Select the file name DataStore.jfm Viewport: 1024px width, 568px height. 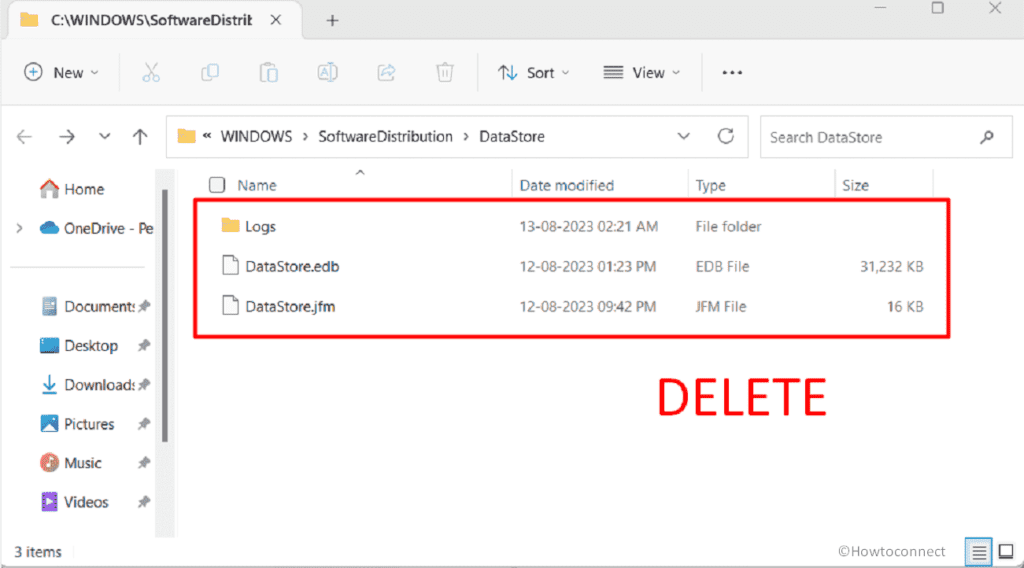coord(290,306)
